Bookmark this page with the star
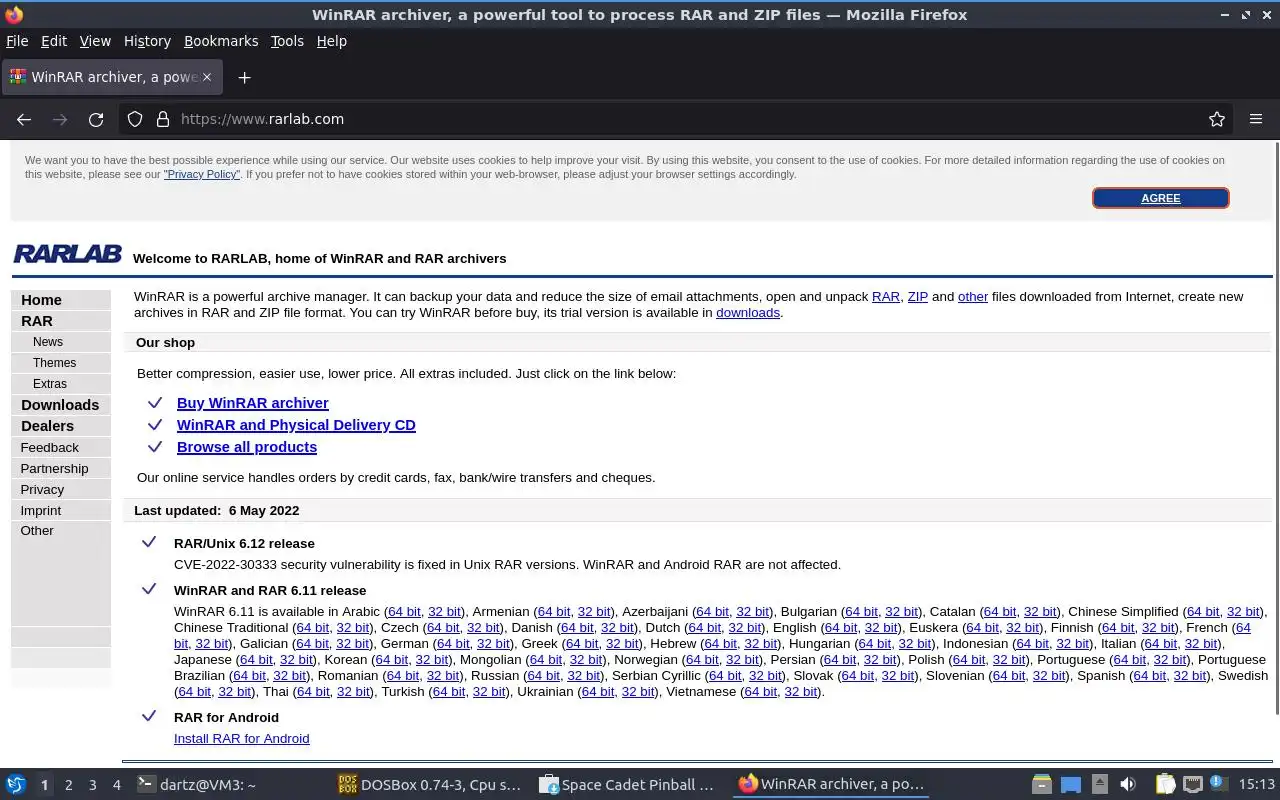The image size is (1280, 800). 1217,119
